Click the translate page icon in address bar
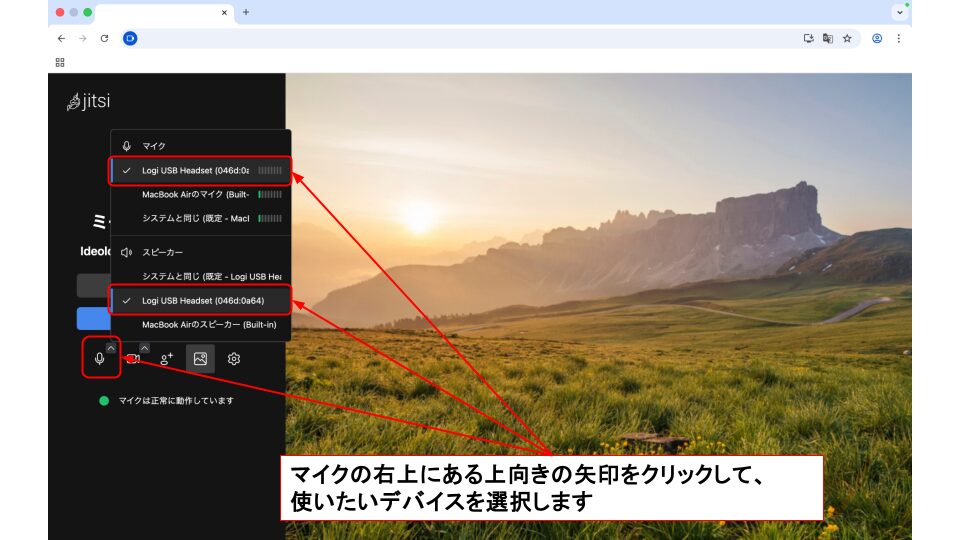The height and width of the screenshot is (540, 960). [x=828, y=38]
